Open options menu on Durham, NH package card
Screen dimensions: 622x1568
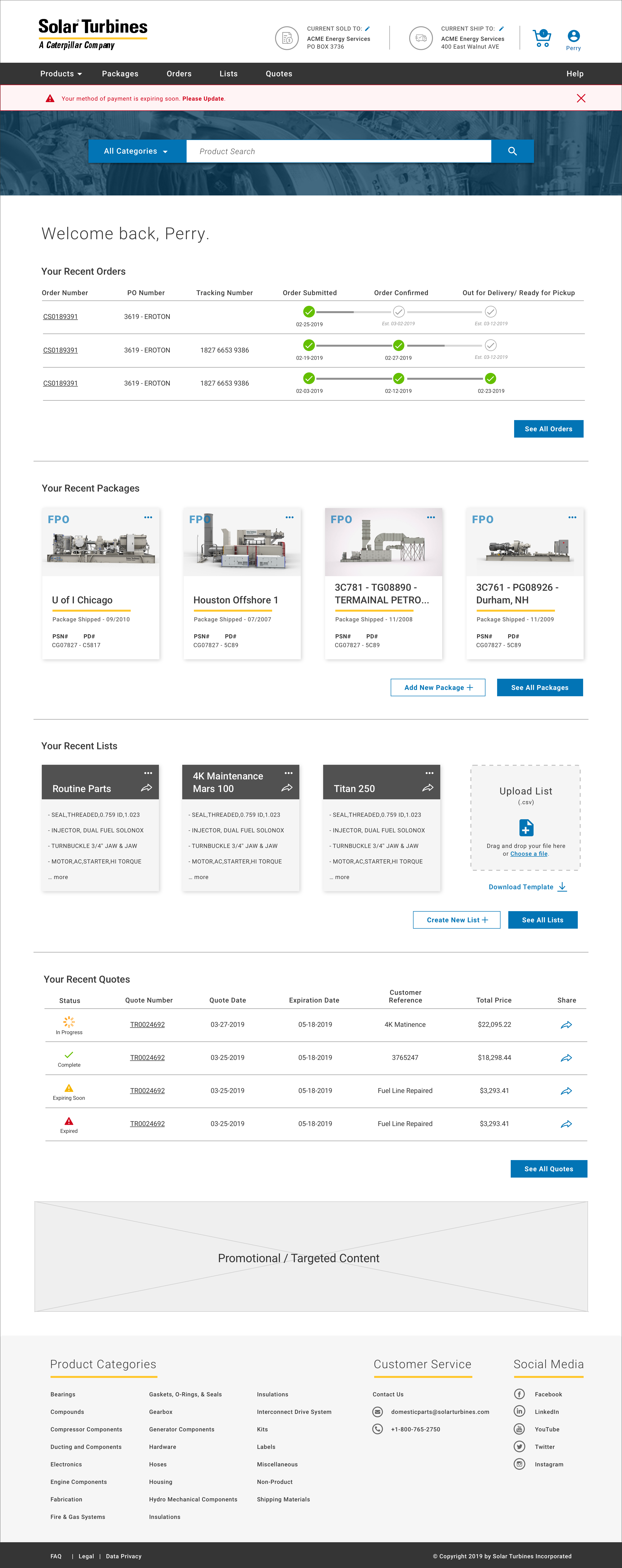[572, 517]
